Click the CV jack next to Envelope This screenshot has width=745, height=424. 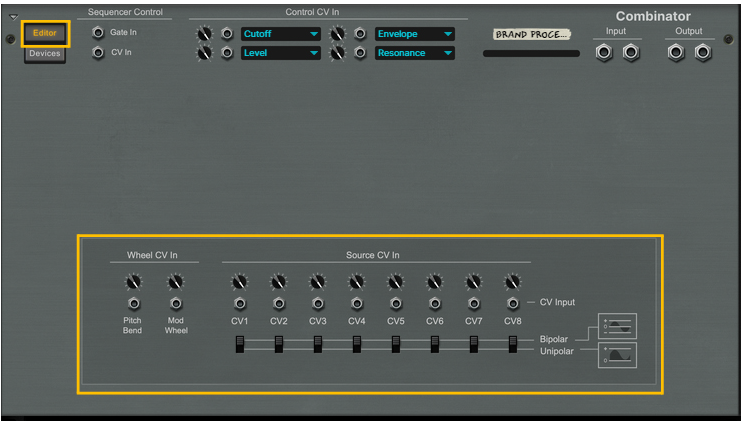[x=360, y=34]
